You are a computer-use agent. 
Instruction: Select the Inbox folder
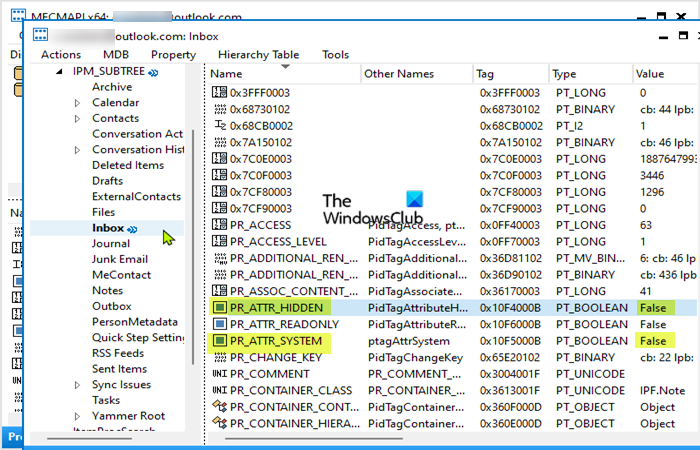[108, 228]
